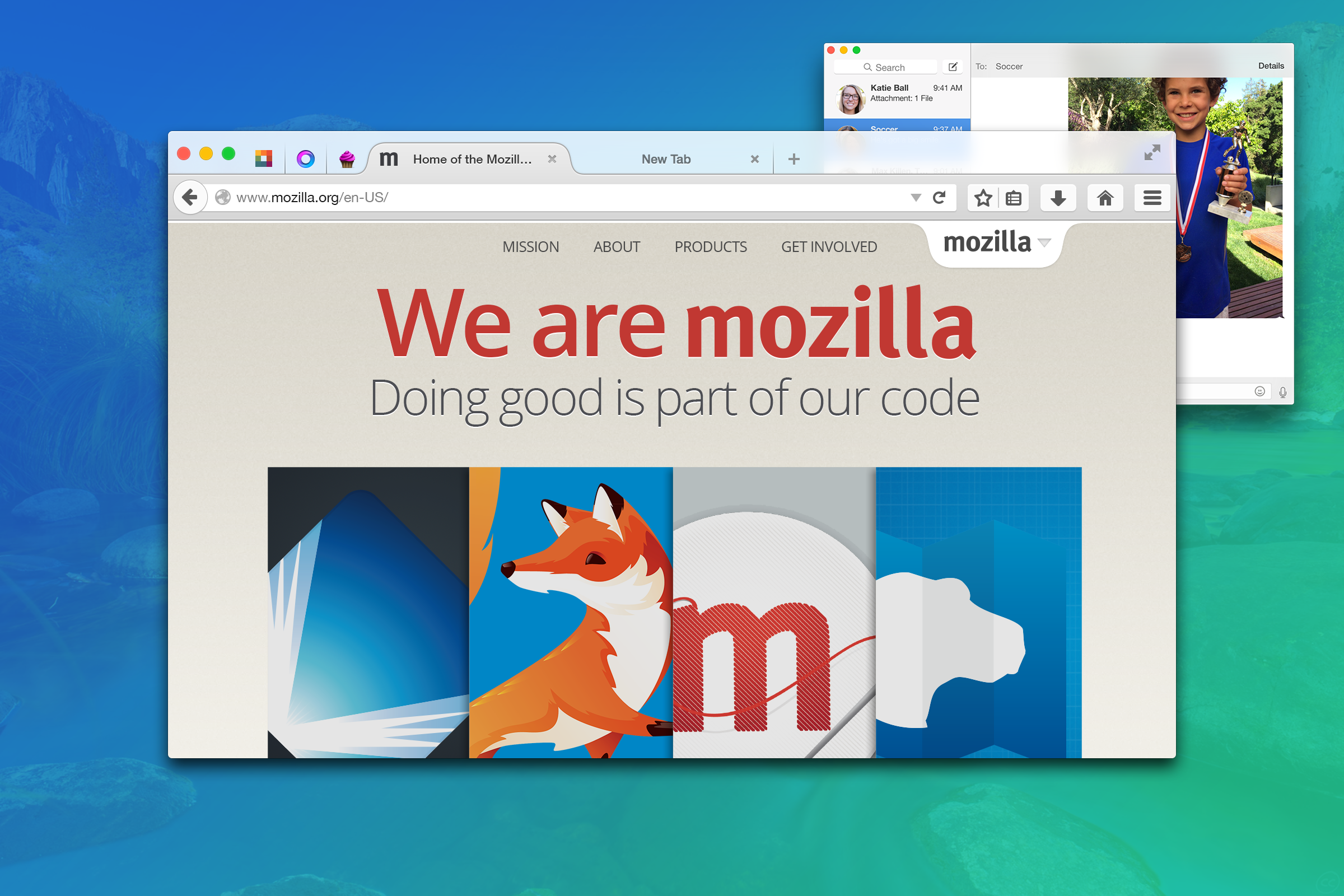1344x896 pixels.
Task: Minimize the Firefox window with yellow button
Action: tap(206, 153)
